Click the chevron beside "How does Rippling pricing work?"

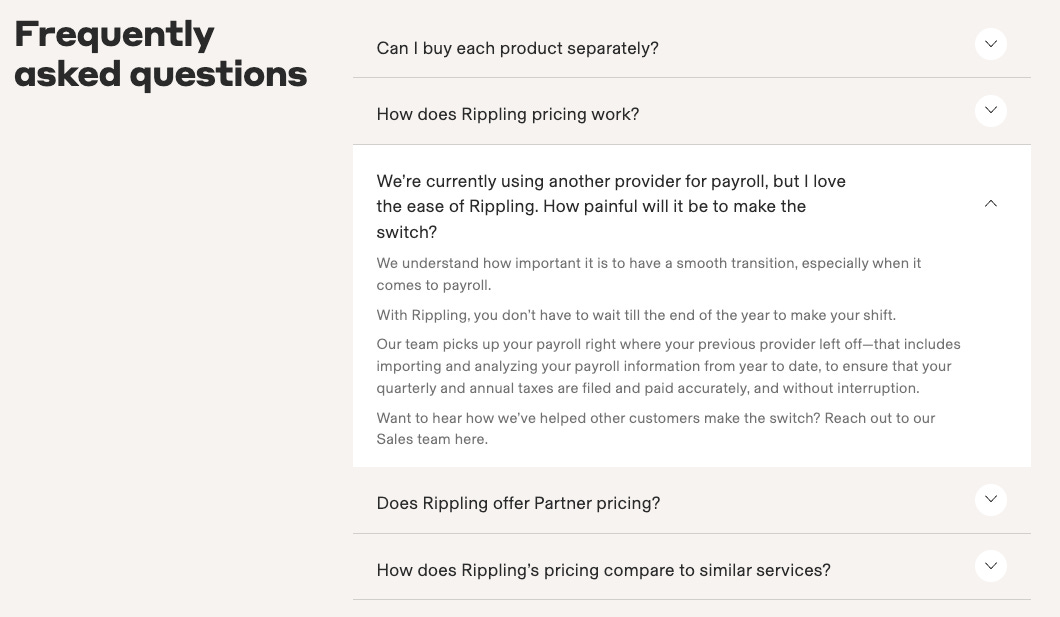pyautogui.click(x=990, y=110)
